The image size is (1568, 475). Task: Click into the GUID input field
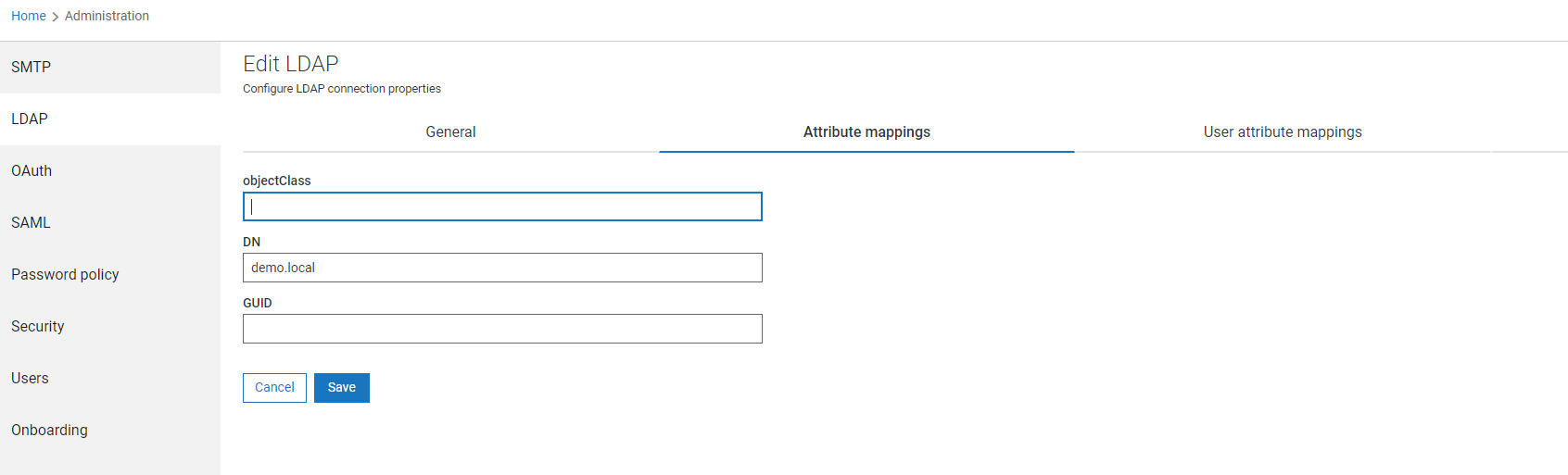pos(502,329)
